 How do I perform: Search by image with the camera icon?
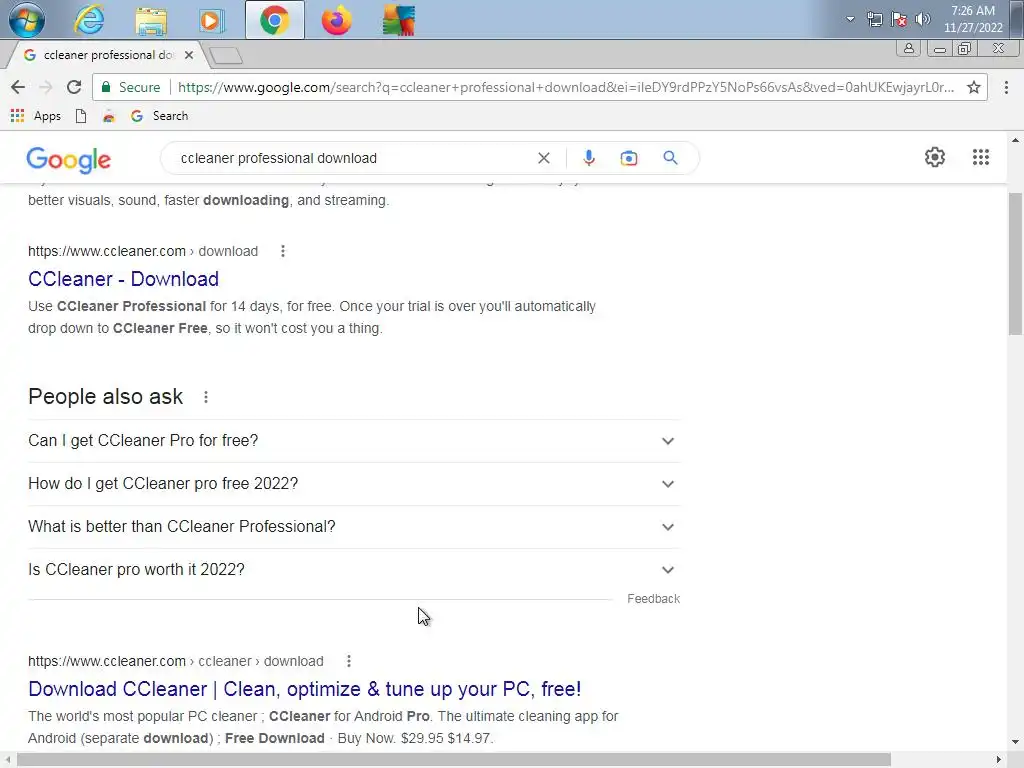[x=628, y=158]
